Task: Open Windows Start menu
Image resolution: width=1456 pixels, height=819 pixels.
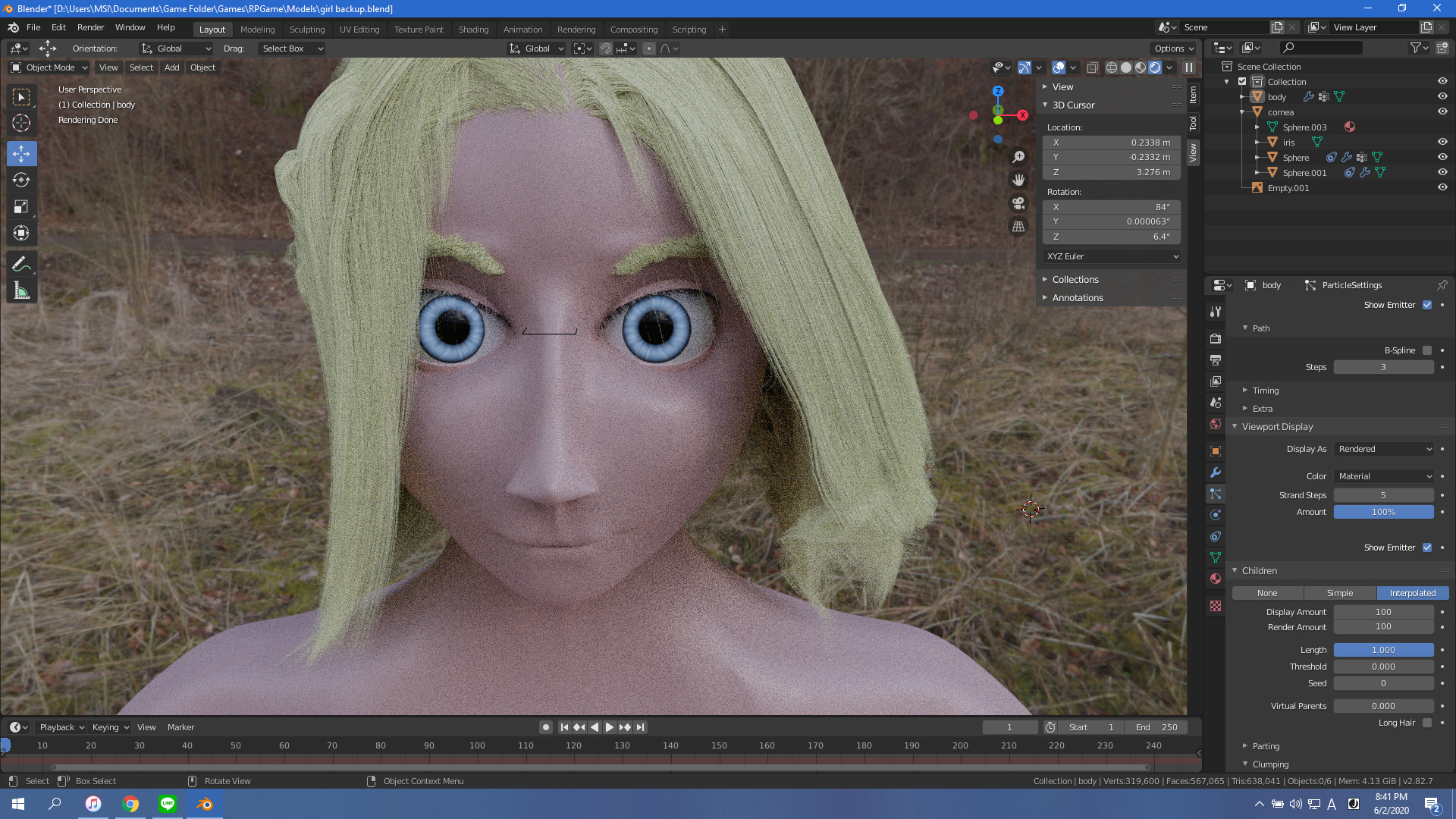Action: point(18,804)
